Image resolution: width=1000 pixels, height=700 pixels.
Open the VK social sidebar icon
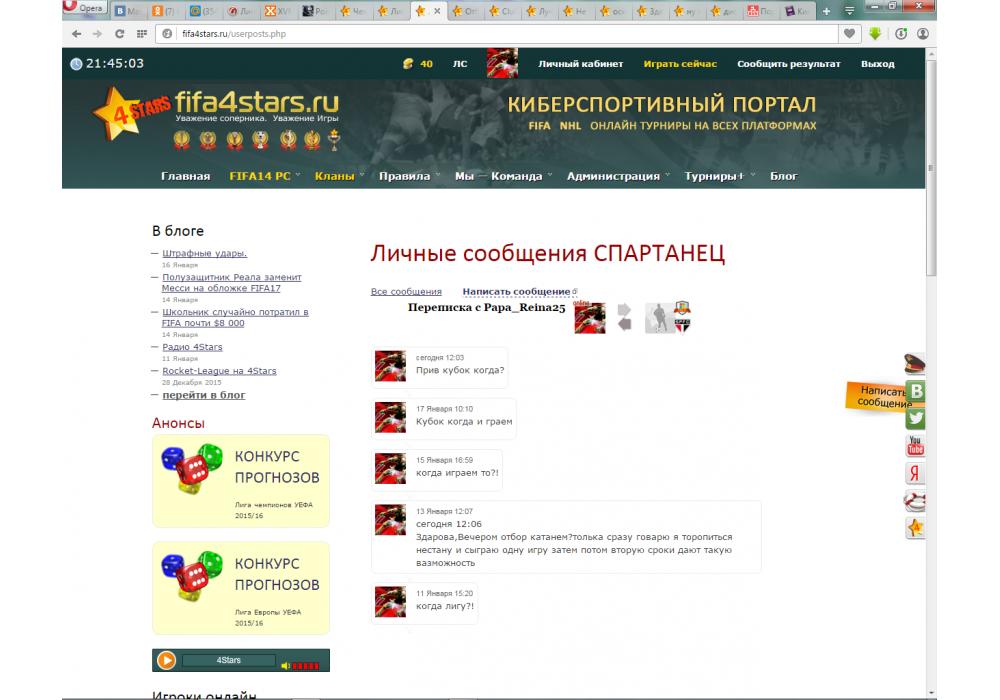(x=915, y=391)
